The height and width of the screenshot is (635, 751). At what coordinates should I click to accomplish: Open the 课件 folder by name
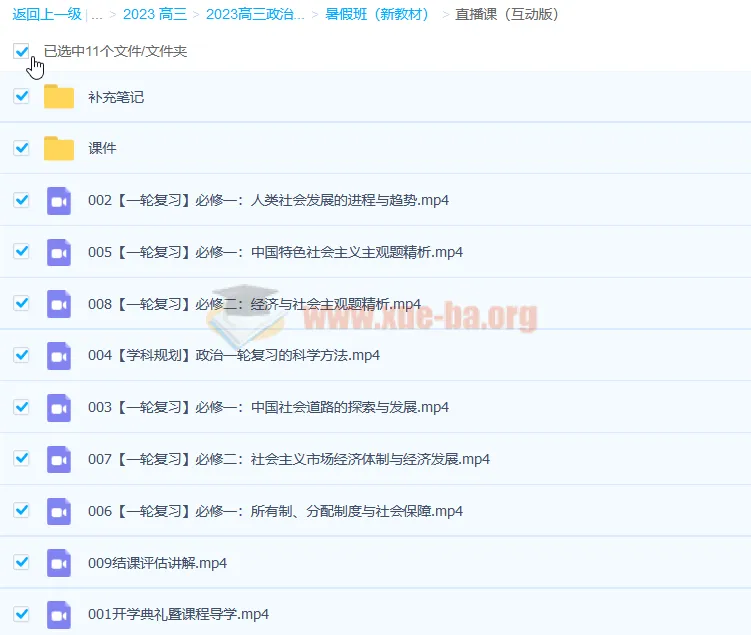tap(102, 148)
